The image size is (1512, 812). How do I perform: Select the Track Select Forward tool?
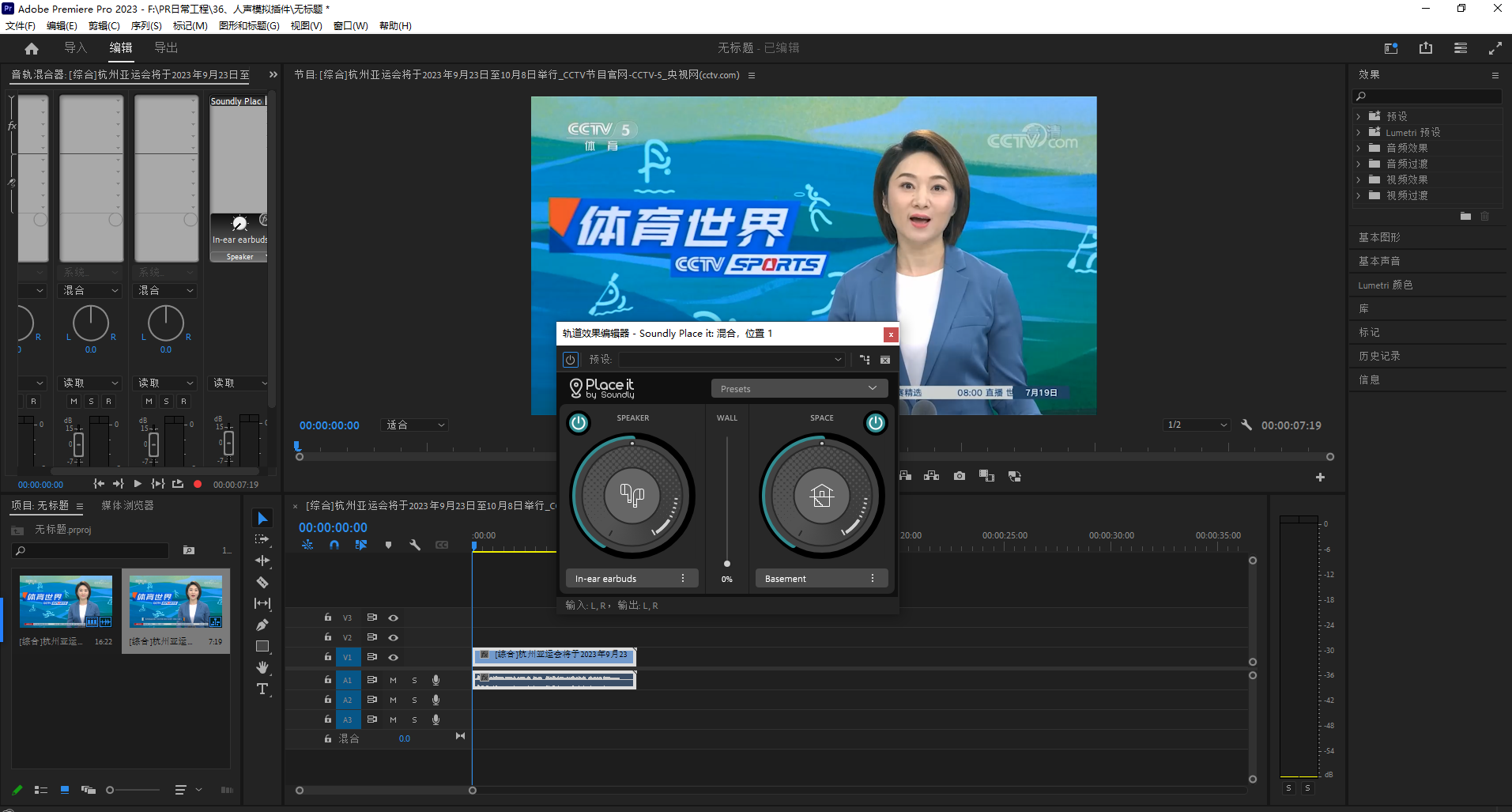[262, 540]
